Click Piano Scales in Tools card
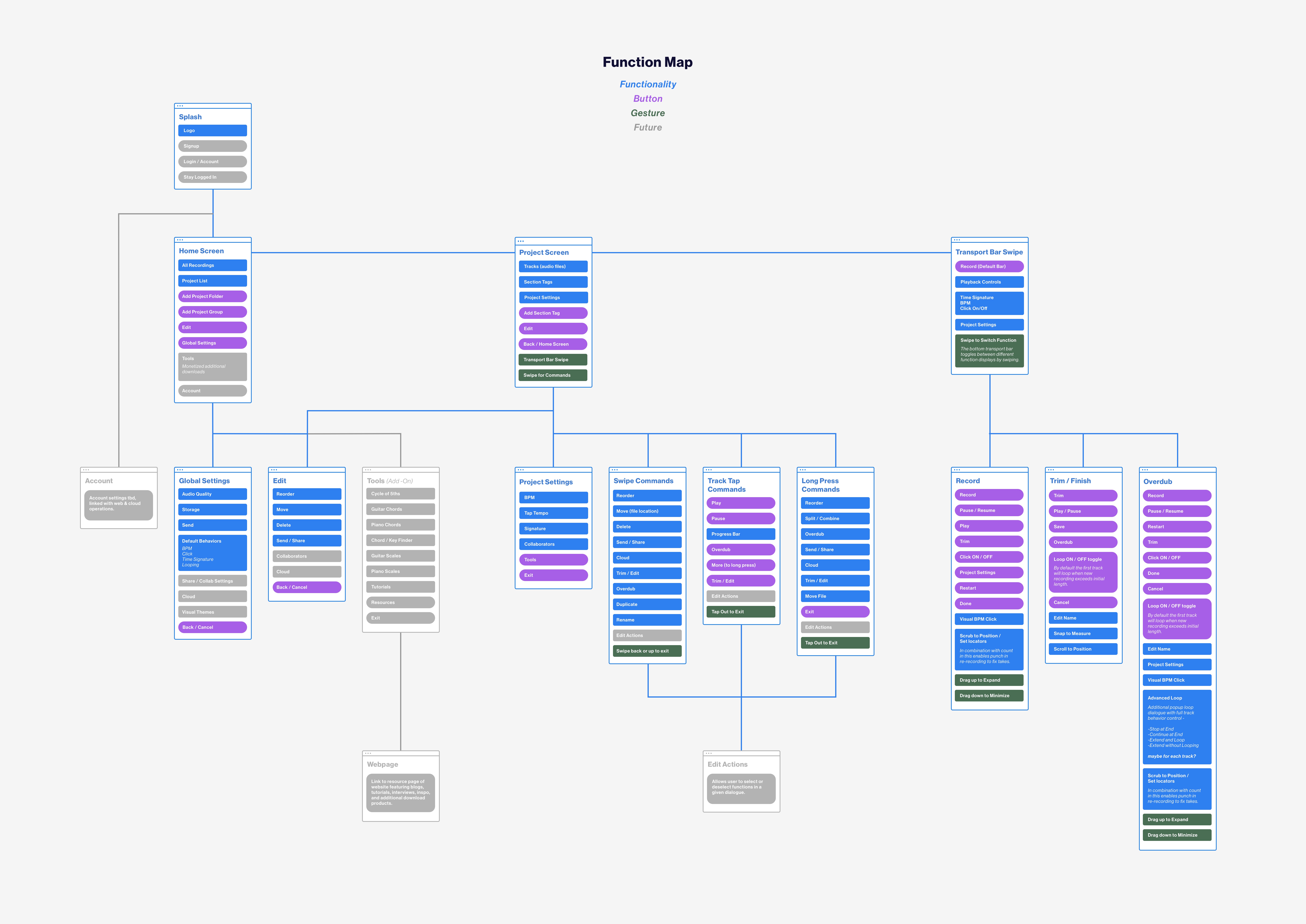1306x924 pixels. pos(401,571)
